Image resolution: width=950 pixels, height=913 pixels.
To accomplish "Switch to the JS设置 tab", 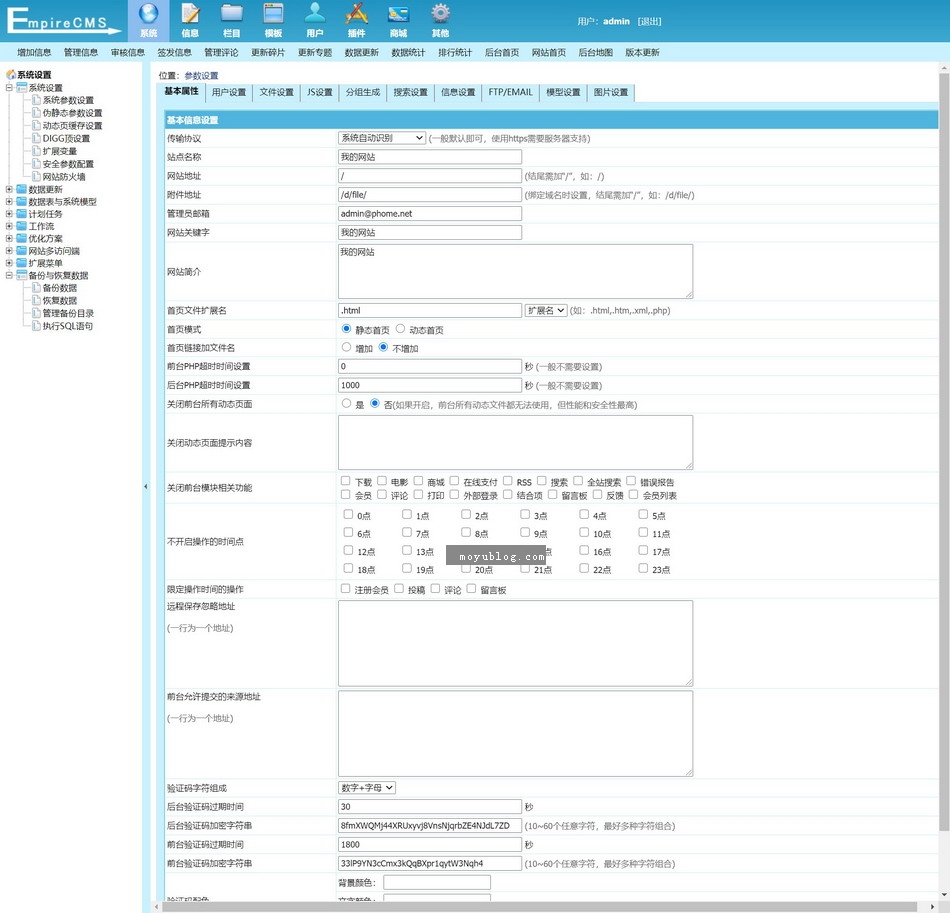I will (x=319, y=92).
